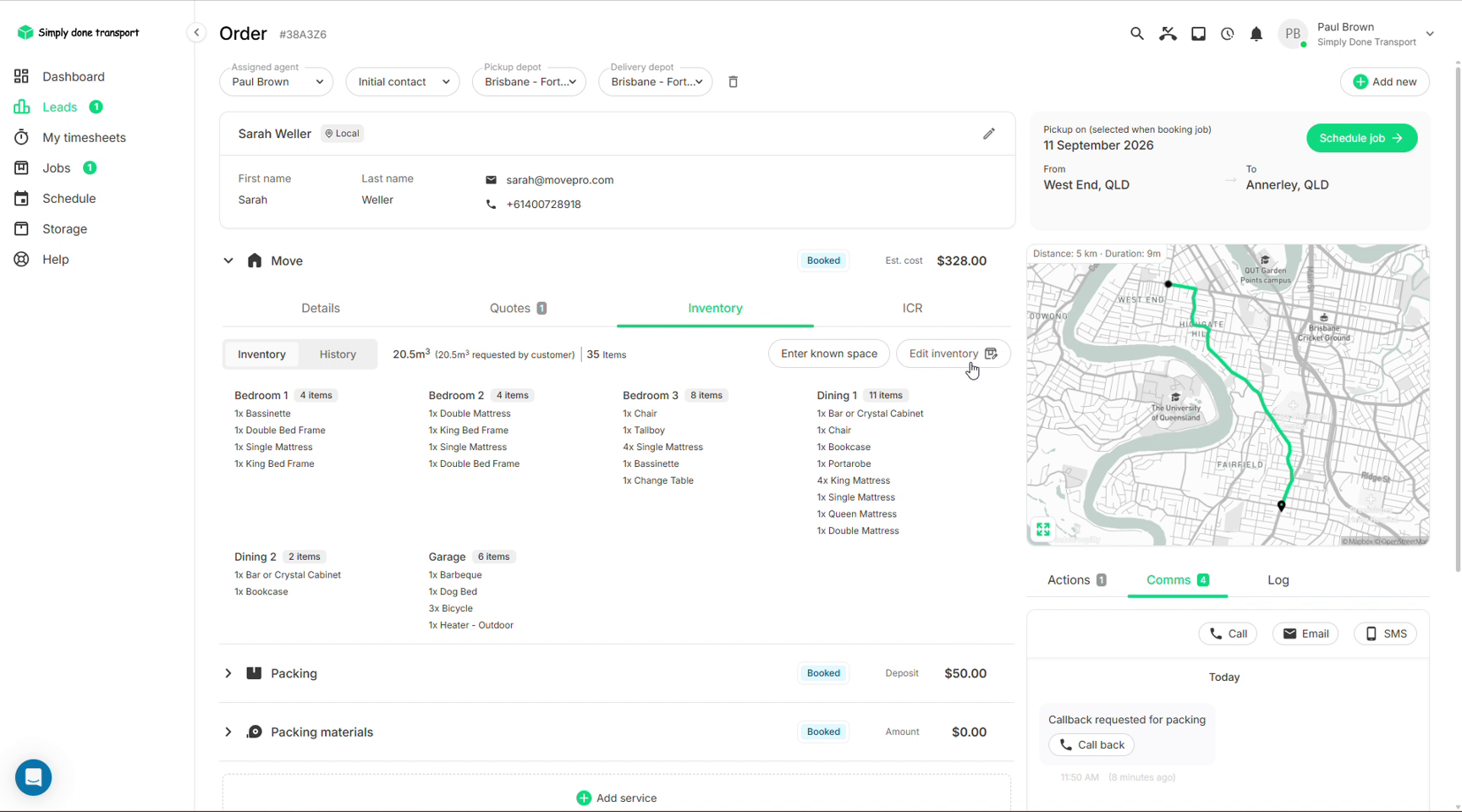Switch to the History inventory view
1462x812 pixels.
click(338, 354)
